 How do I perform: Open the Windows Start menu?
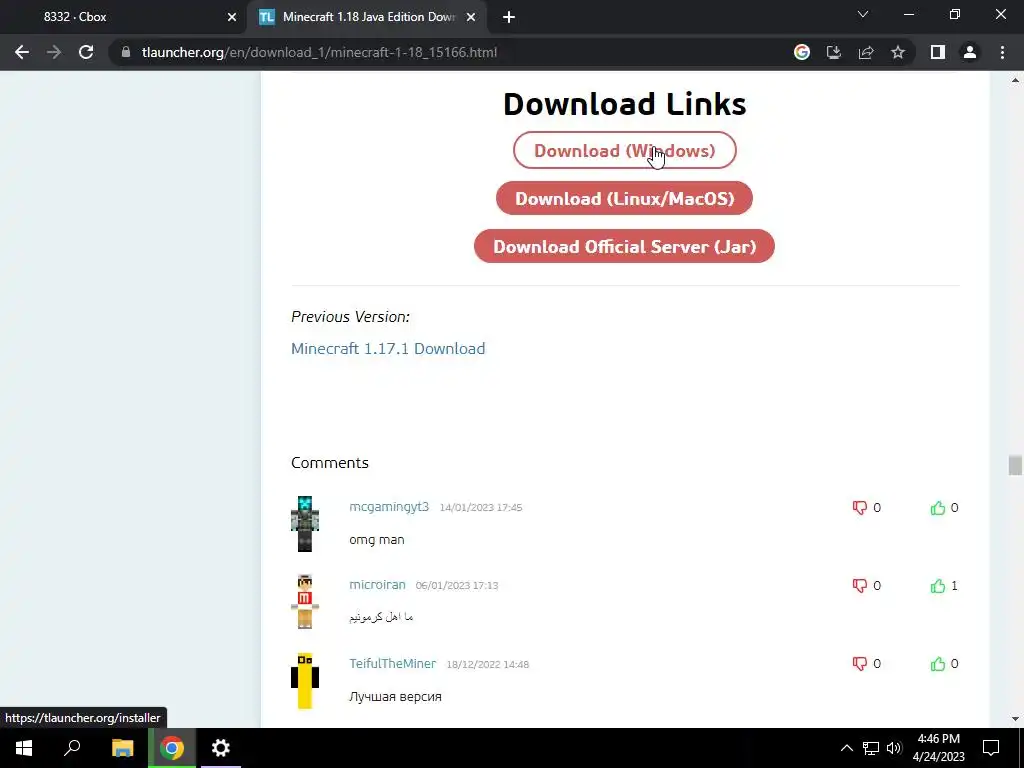24,748
